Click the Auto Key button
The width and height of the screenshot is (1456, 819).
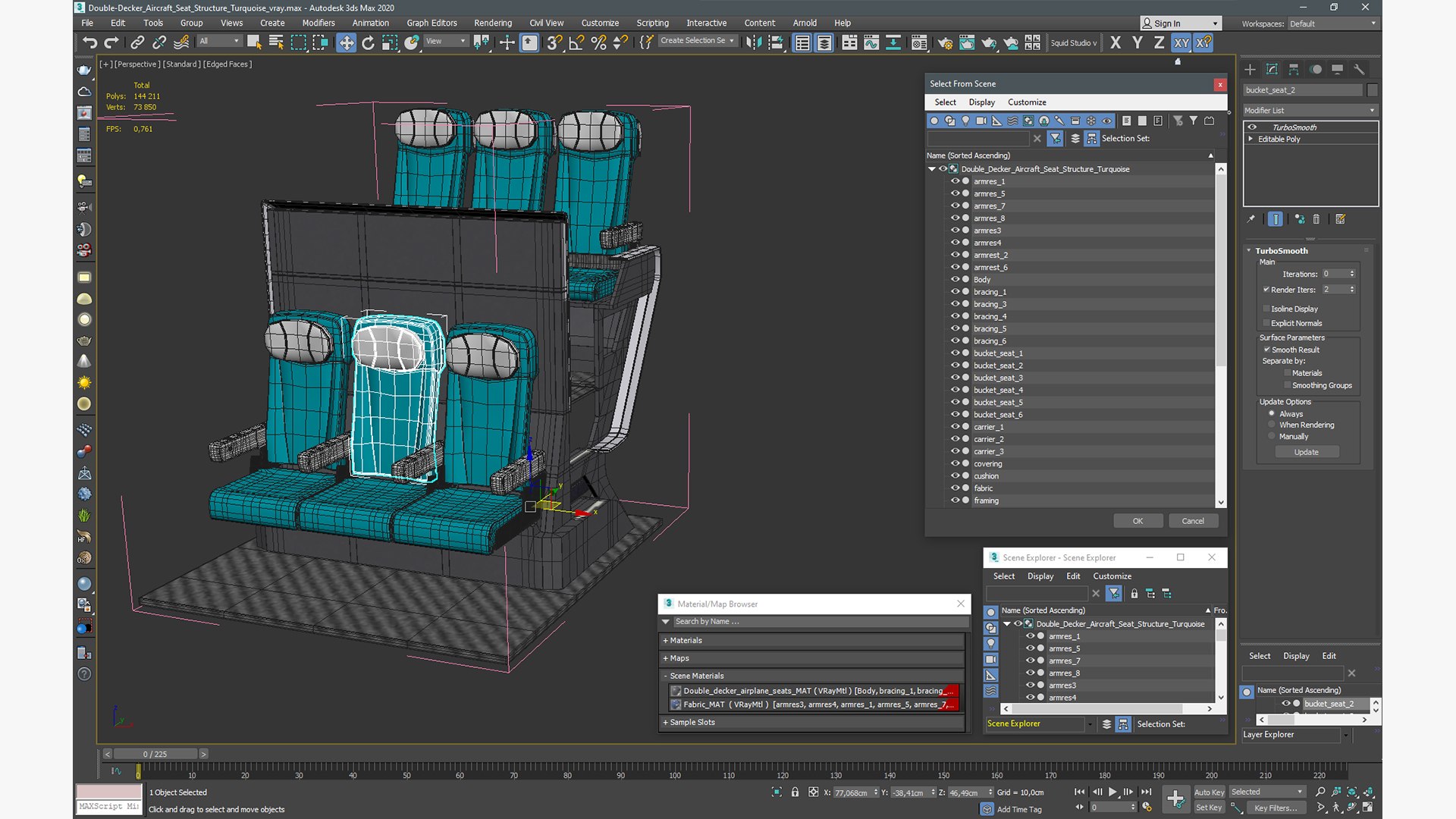pyautogui.click(x=1209, y=792)
